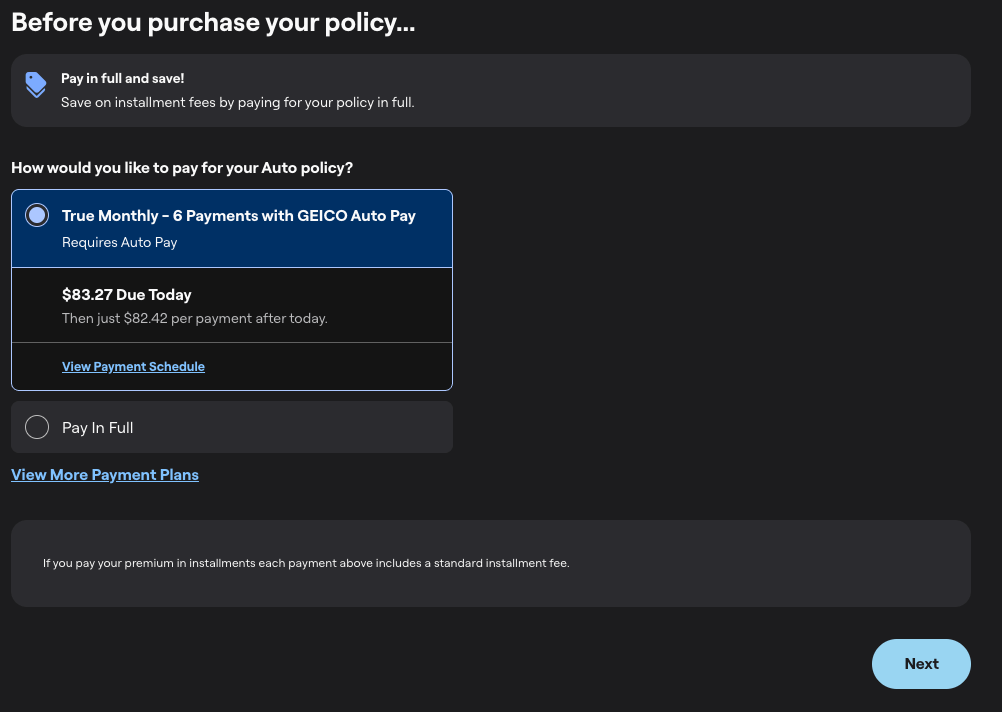This screenshot has width=1002, height=712.
Task: Open the View More Payment Plans link
Action: pyautogui.click(x=105, y=475)
